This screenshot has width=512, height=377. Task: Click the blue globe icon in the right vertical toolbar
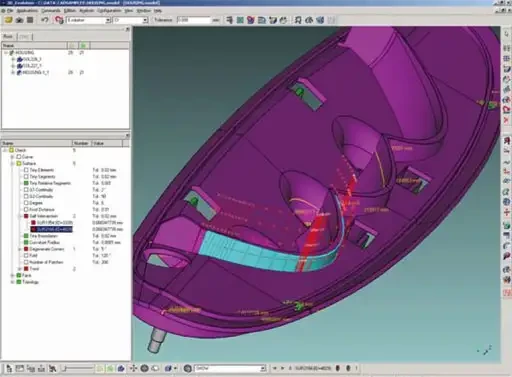[507, 201]
